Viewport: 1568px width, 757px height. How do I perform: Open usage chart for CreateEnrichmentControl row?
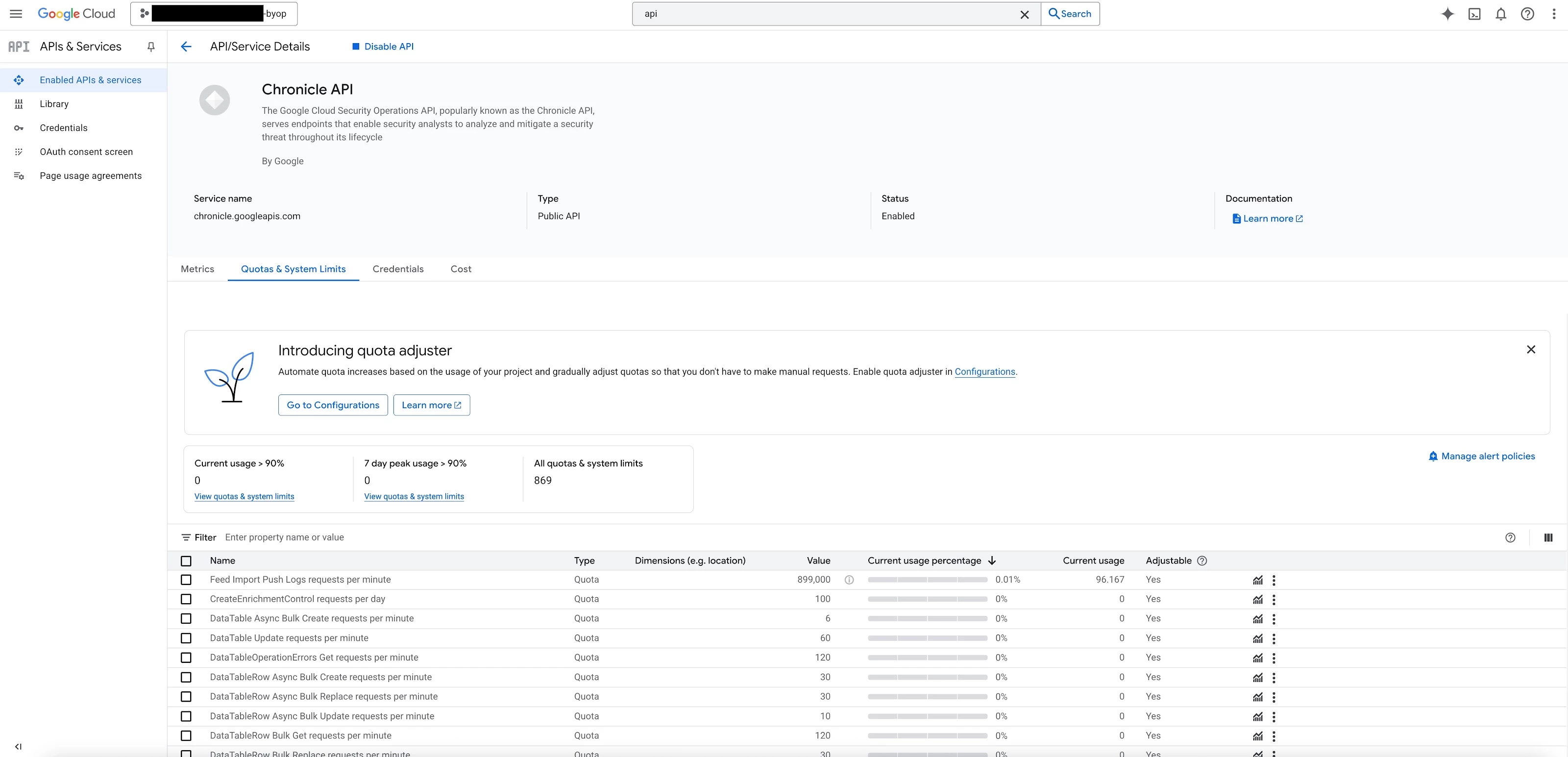[1257, 599]
